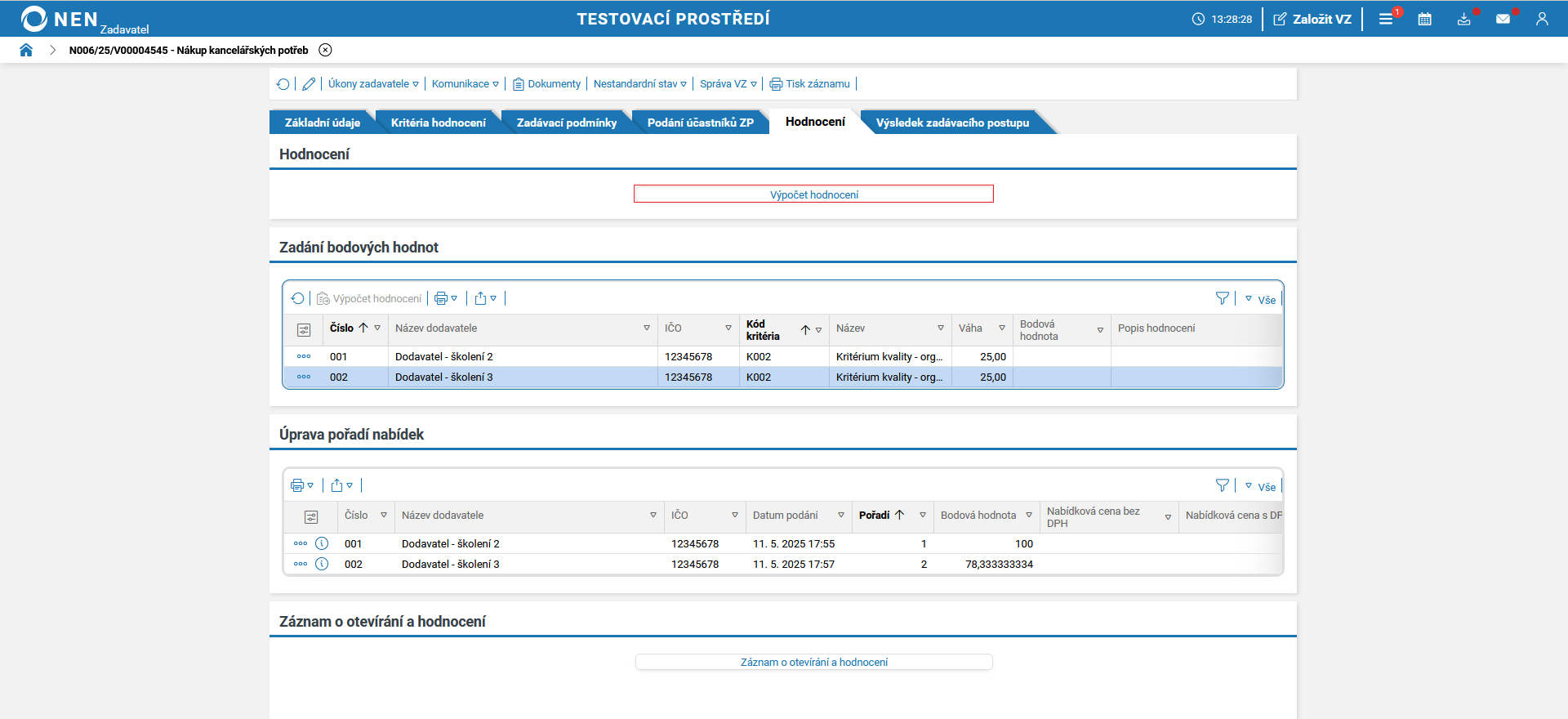Refresh the record using top toolbar refresh icon
Screen dimensions: 1568x719
click(283, 84)
